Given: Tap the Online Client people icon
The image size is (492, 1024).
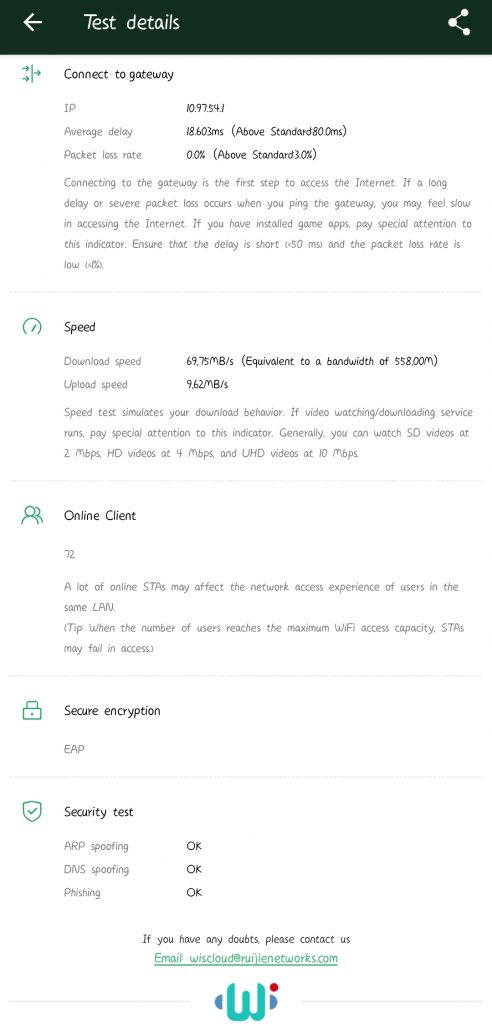Looking at the screenshot, I should (31, 515).
